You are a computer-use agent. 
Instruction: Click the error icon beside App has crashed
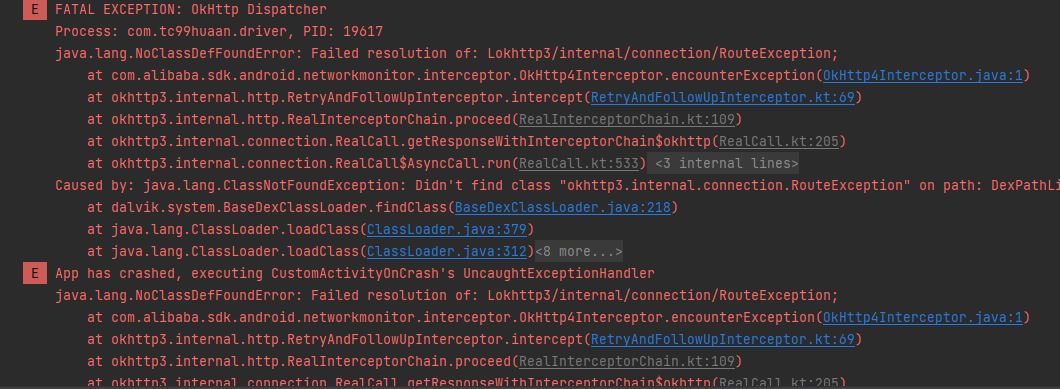coord(34,273)
